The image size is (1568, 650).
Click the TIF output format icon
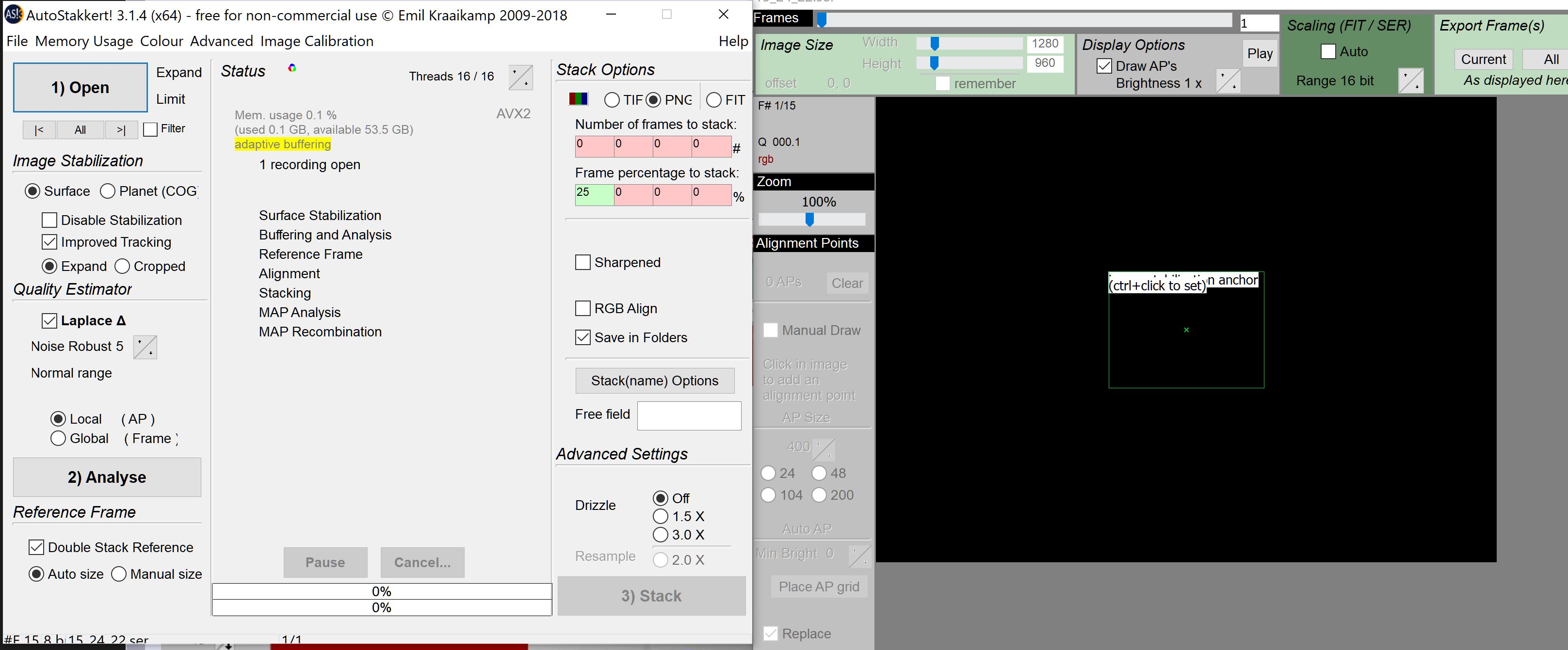point(611,98)
